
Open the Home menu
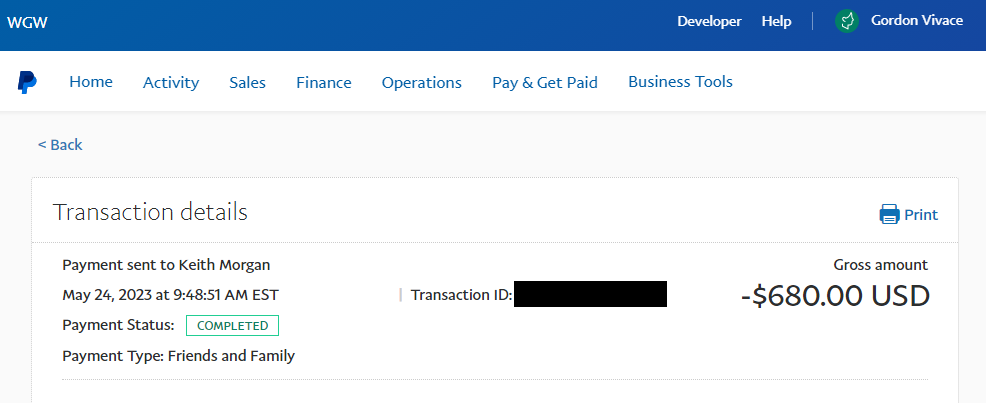click(91, 82)
